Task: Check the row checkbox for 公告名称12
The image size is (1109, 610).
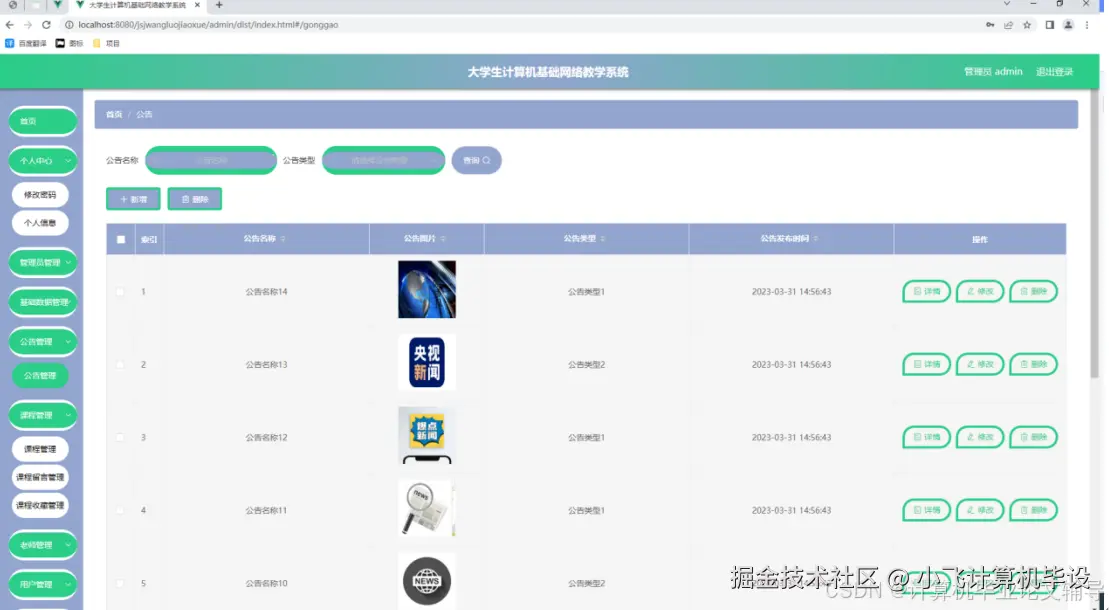Action: pos(120,437)
